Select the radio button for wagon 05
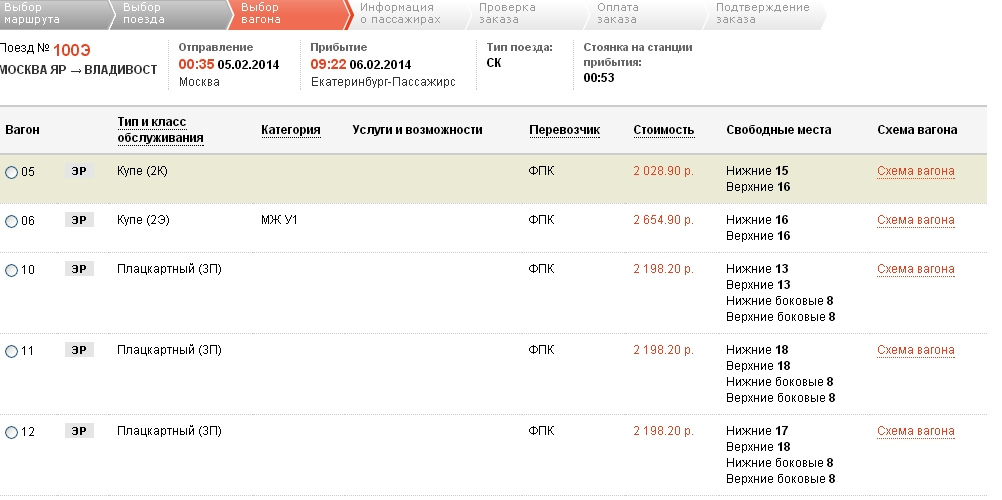 point(11,172)
